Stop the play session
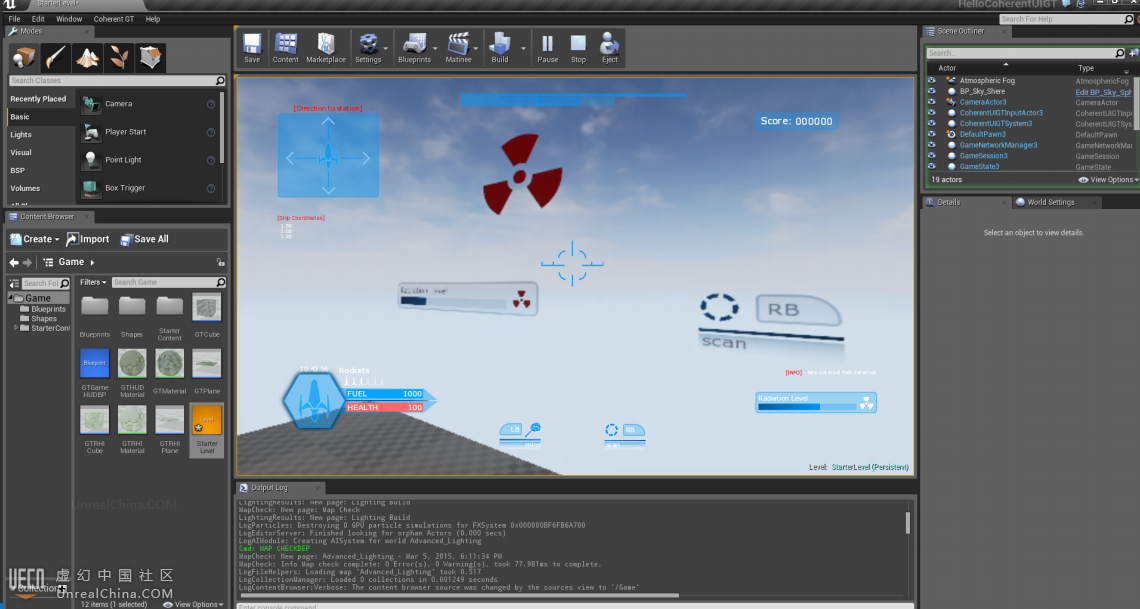Screen dimensions: 1140x609 click(x=578, y=48)
